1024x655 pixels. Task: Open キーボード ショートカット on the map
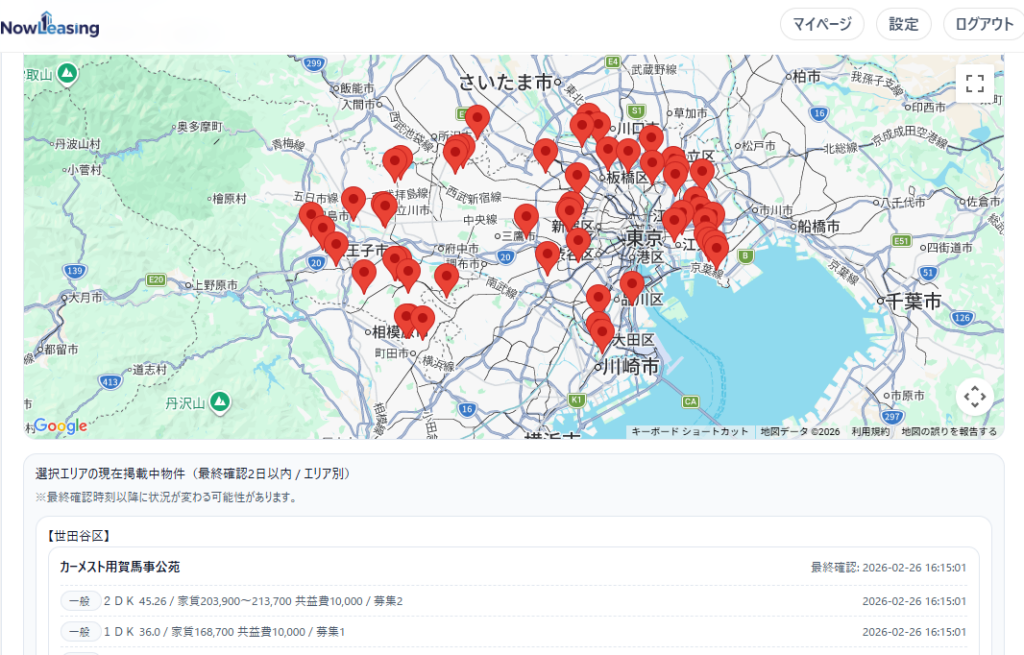690,432
